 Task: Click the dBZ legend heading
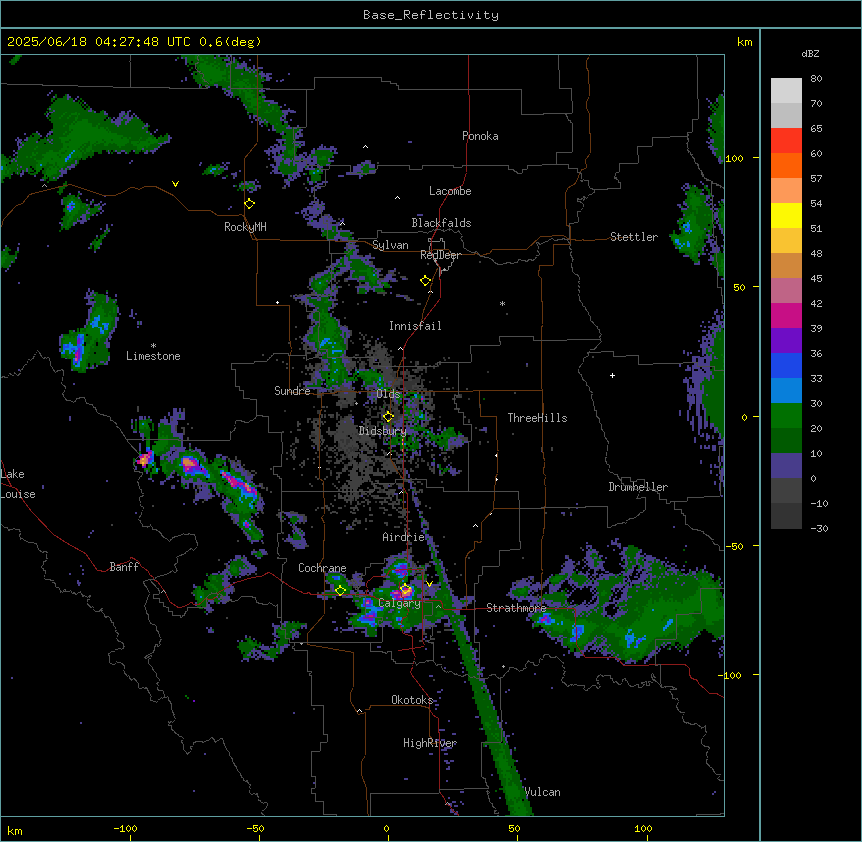click(810, 54)
